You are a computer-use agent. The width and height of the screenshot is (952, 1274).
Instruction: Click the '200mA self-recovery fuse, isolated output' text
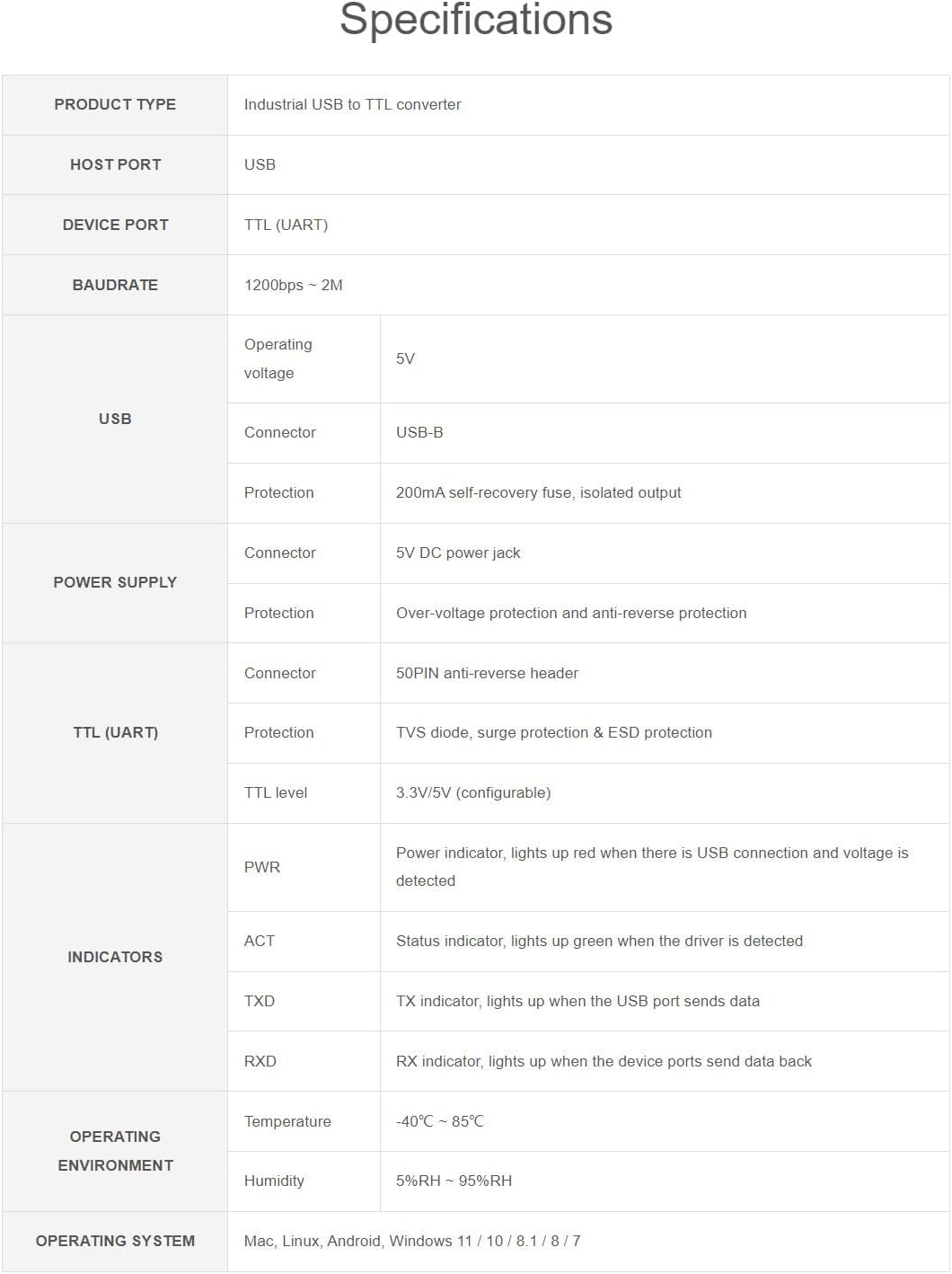(538, 492)
